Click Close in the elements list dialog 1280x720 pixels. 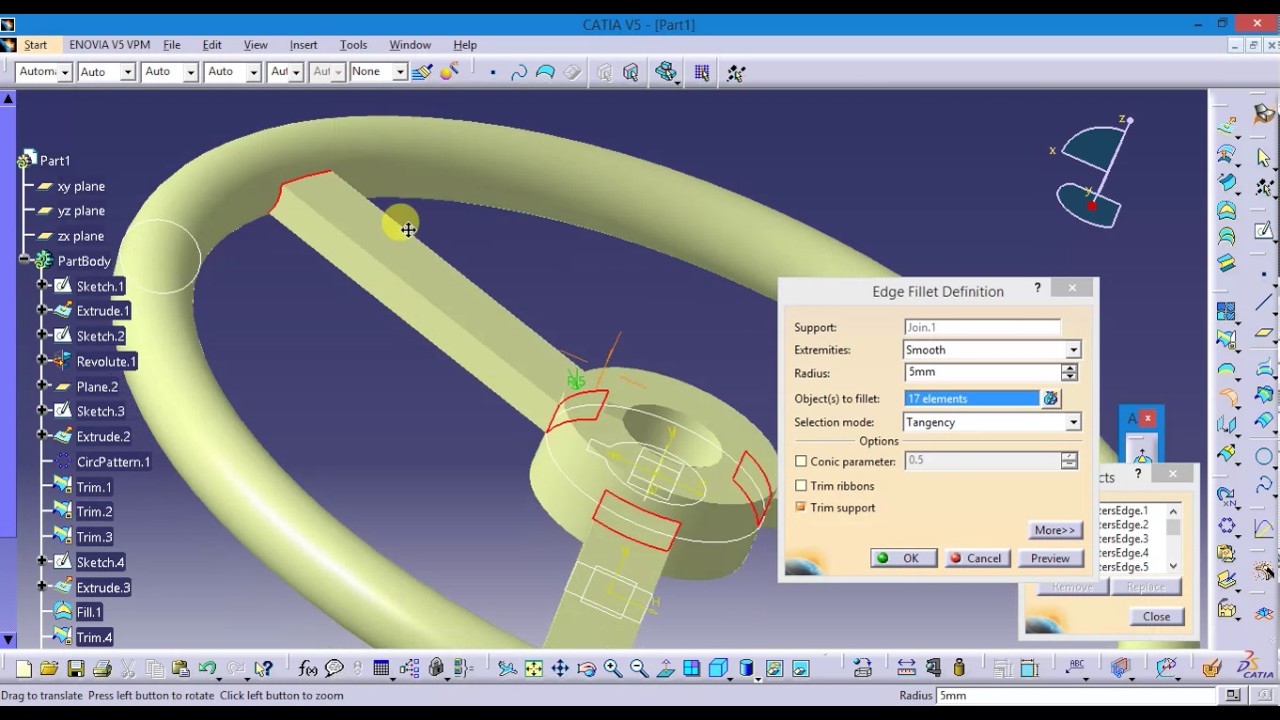[x=1156, y=616]
